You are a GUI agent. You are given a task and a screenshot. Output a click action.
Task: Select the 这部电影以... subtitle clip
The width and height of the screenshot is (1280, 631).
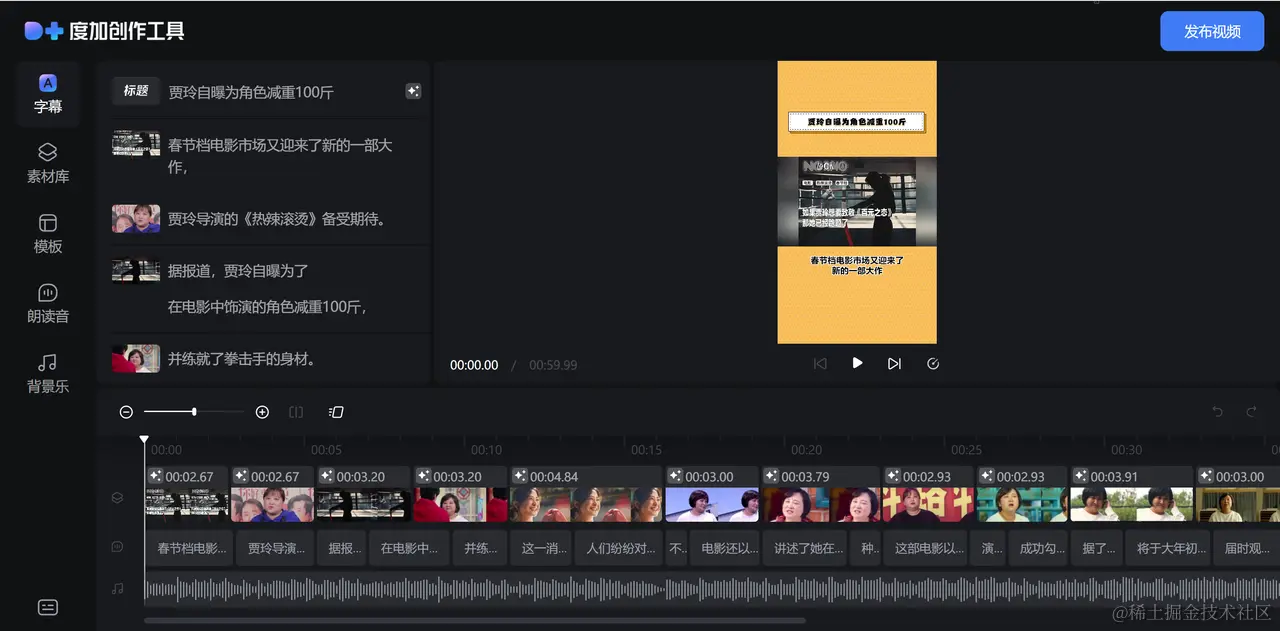pos(926,548)
